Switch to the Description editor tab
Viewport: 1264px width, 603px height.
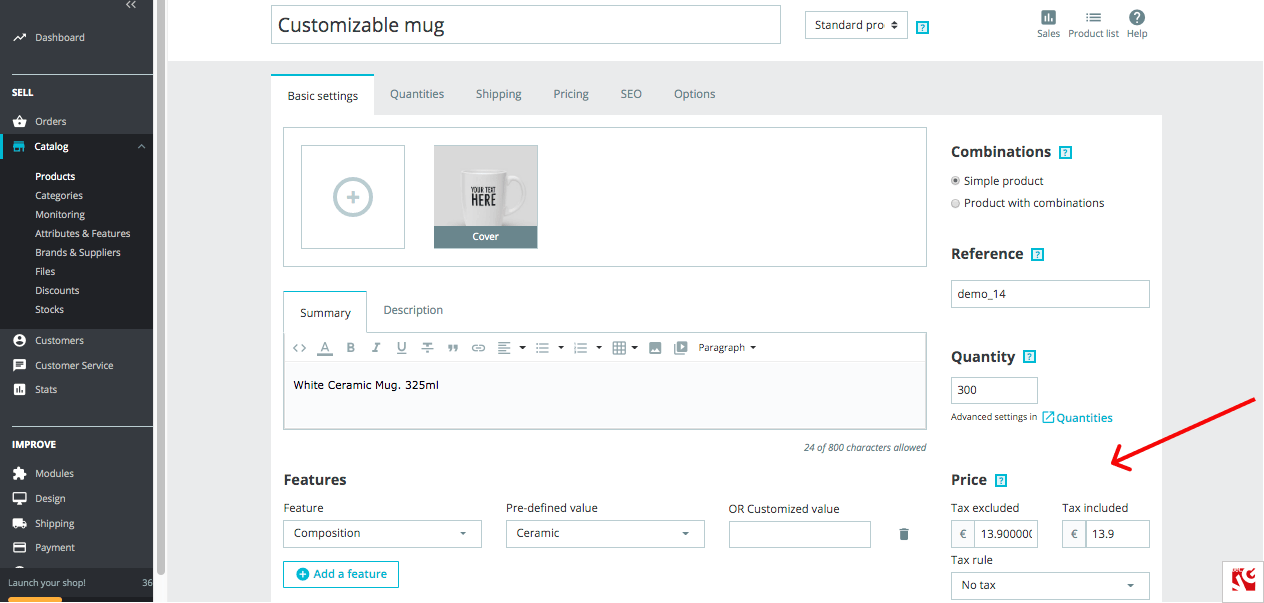pyautogui.click(x=413, y=310)
